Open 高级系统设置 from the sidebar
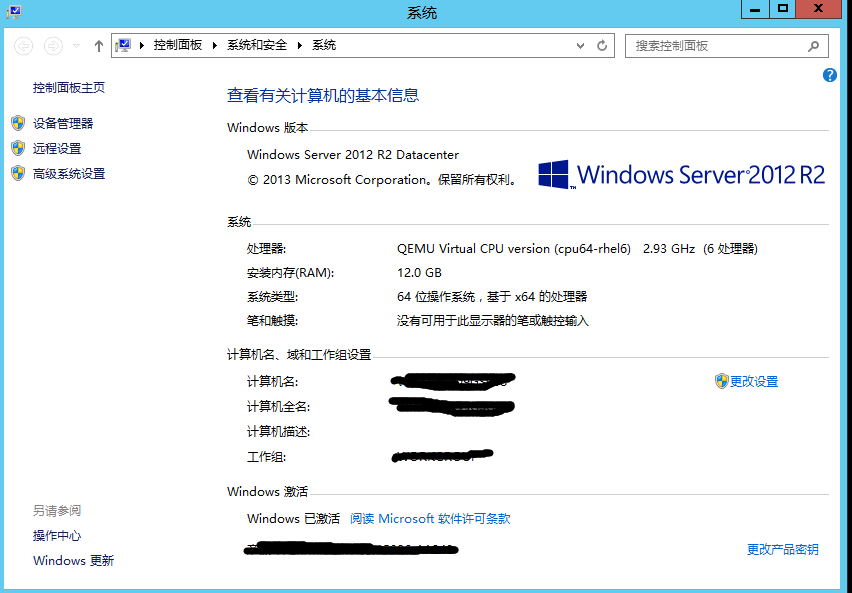 point(69,174)
